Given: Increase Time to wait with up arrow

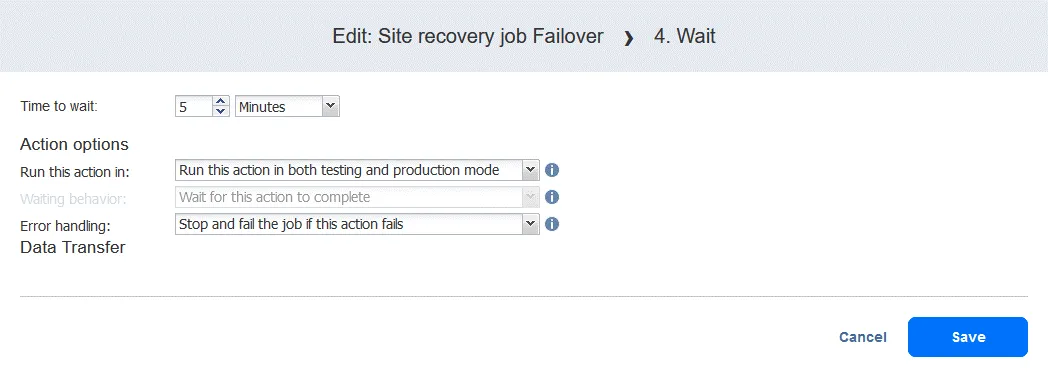Looking at the screenshot, I should [x=221, y=102].
